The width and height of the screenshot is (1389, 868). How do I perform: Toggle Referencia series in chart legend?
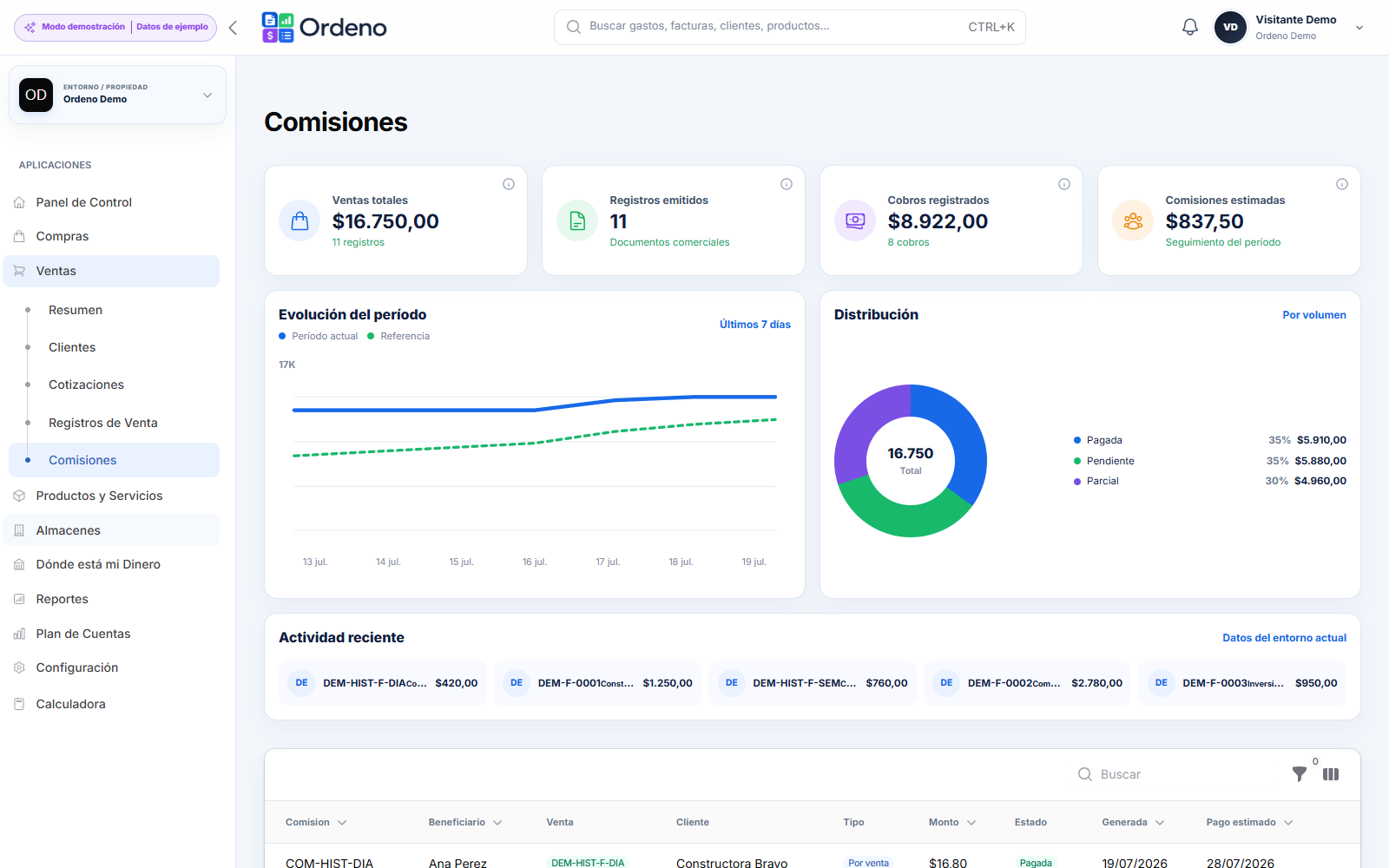point(398,336)
